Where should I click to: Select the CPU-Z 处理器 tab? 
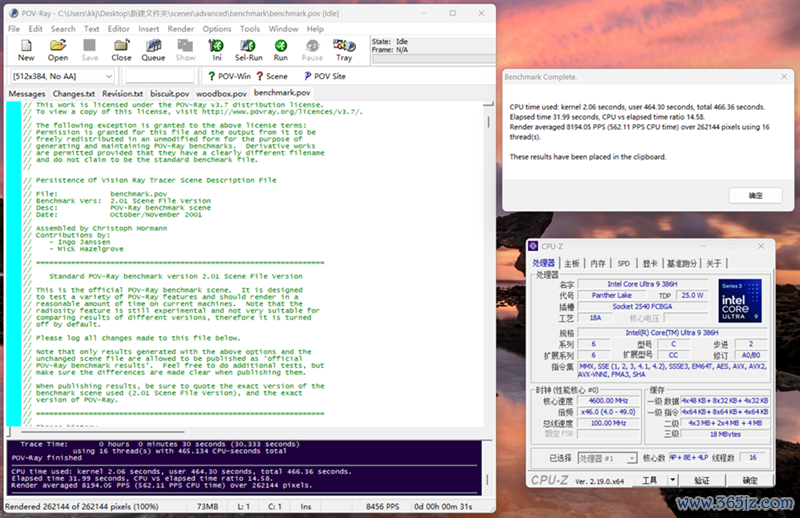click(543, 263)
